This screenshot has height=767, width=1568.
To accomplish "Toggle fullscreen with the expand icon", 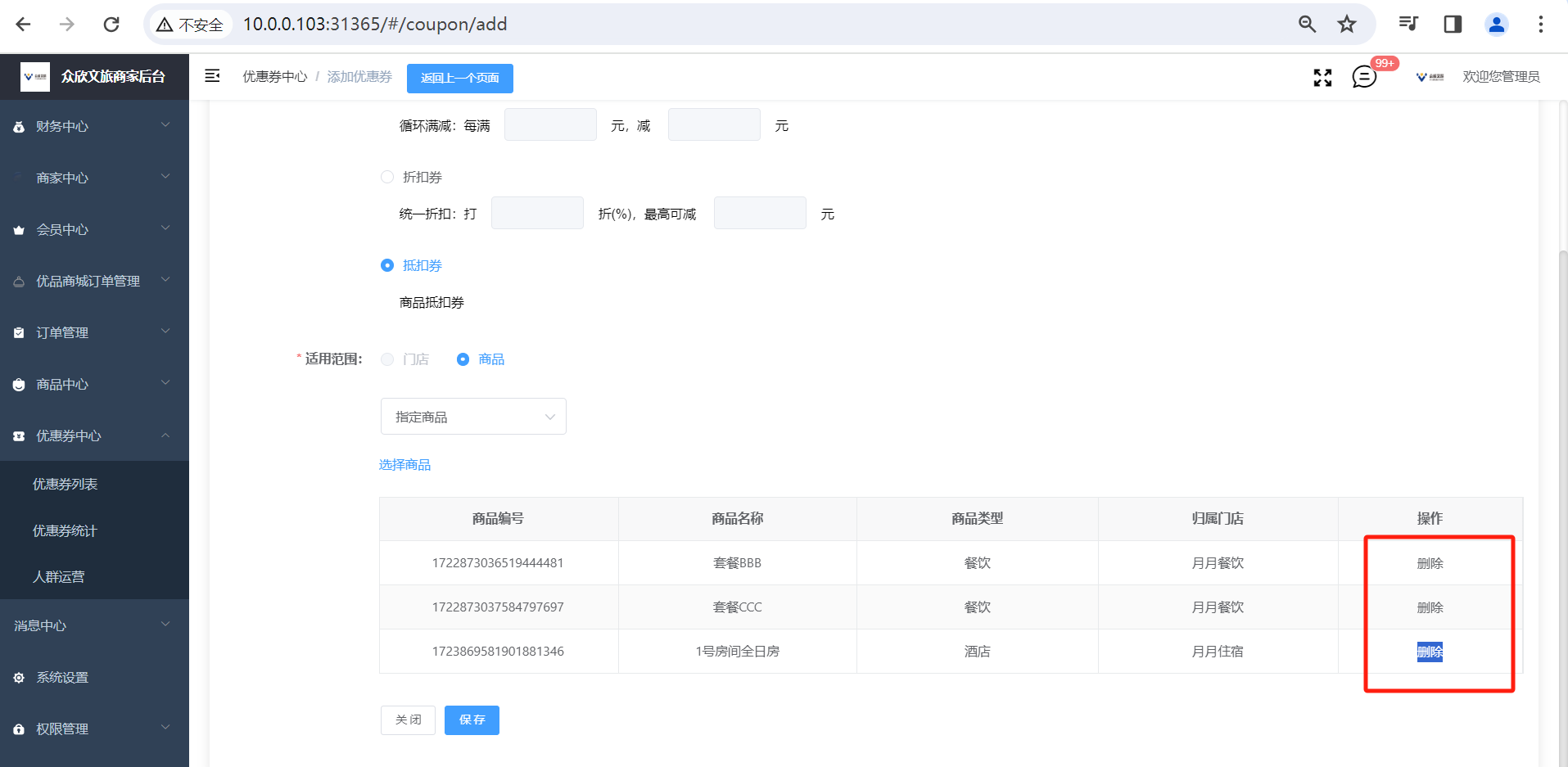I will tap(1322, 77).
